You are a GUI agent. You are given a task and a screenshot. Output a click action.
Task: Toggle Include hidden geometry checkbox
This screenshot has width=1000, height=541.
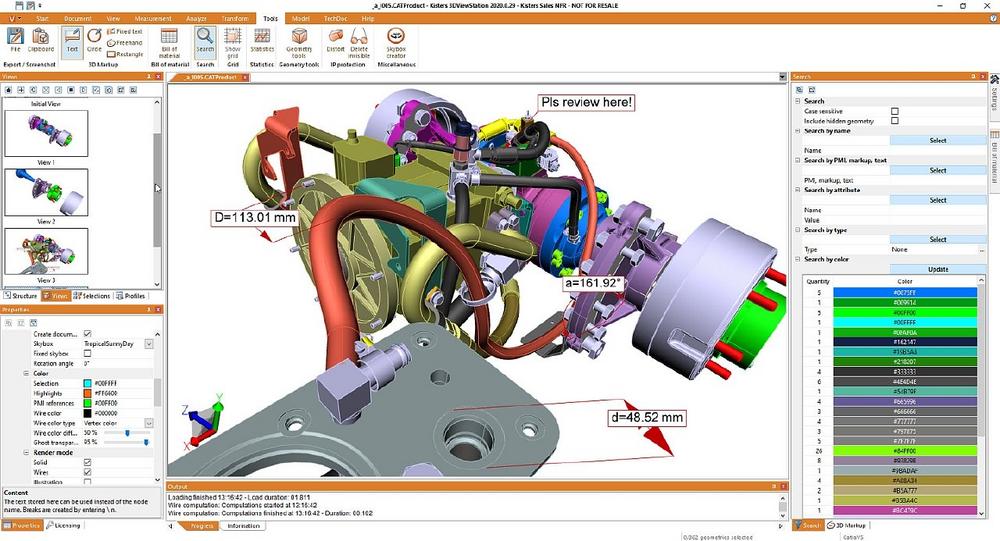pos(895,121)
